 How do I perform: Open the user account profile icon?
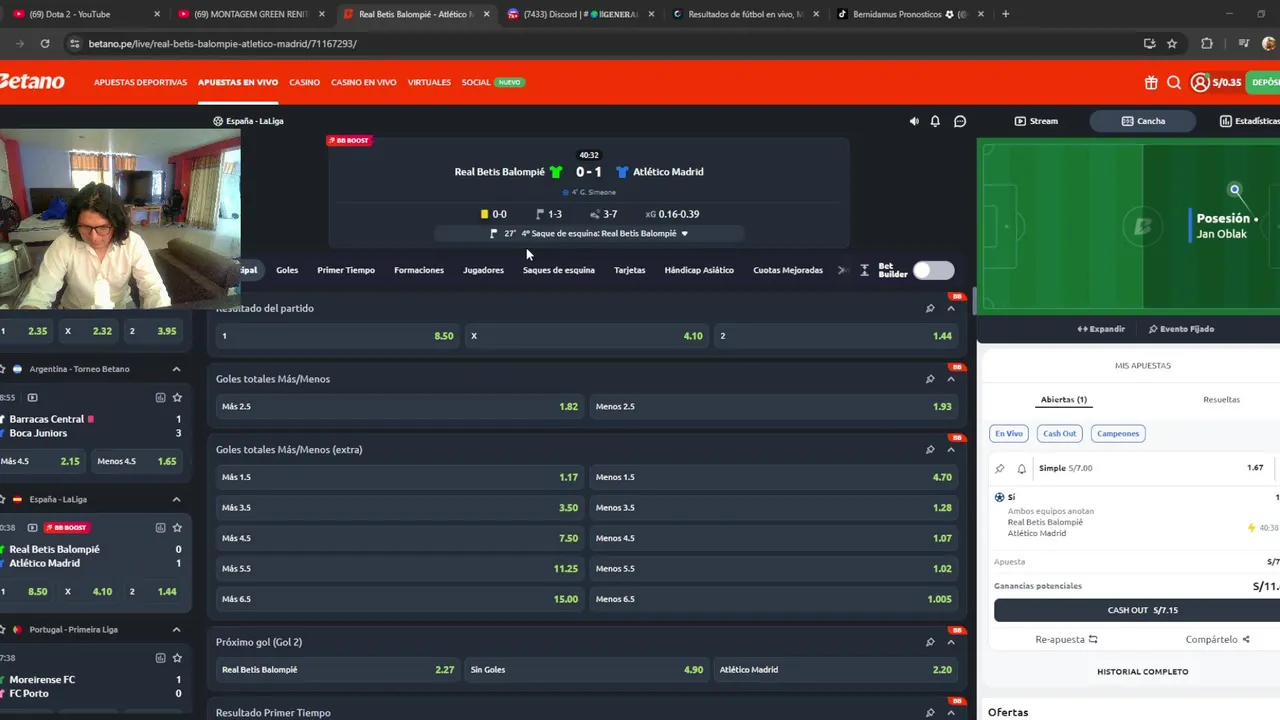(1200, 83)
